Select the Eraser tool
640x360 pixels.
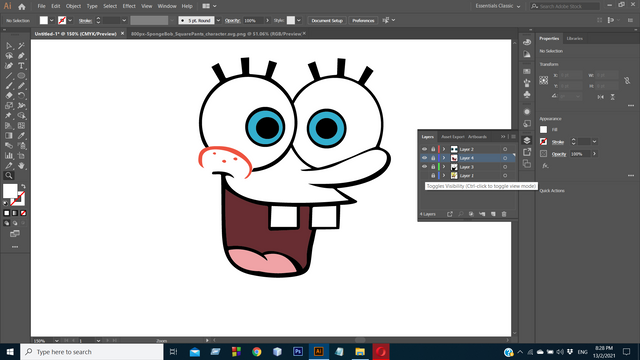(x=9, y=96)
